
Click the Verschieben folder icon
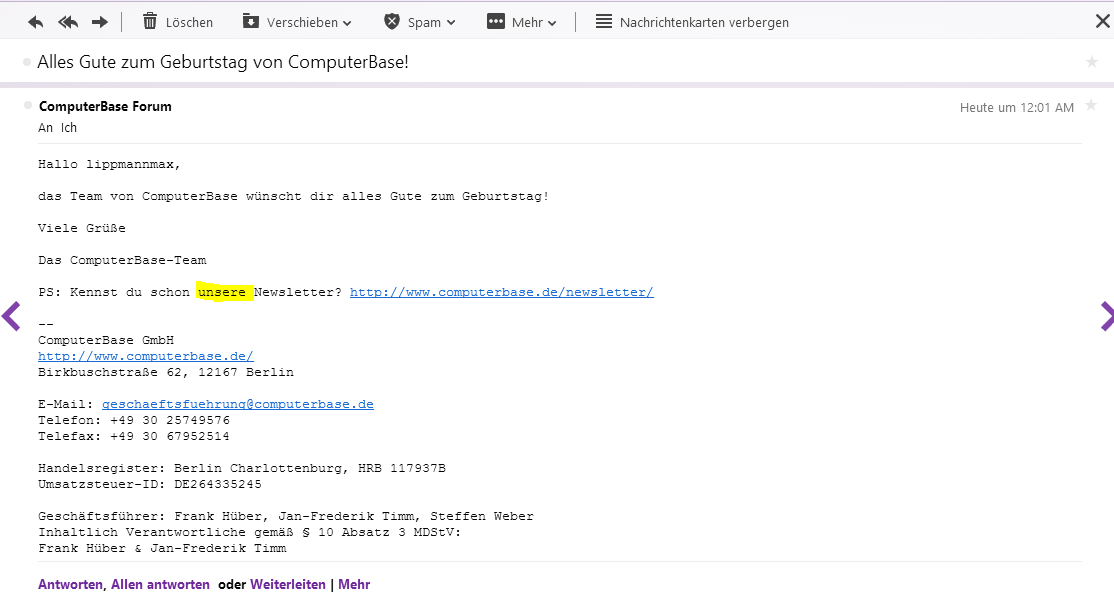tap(251, 21)
